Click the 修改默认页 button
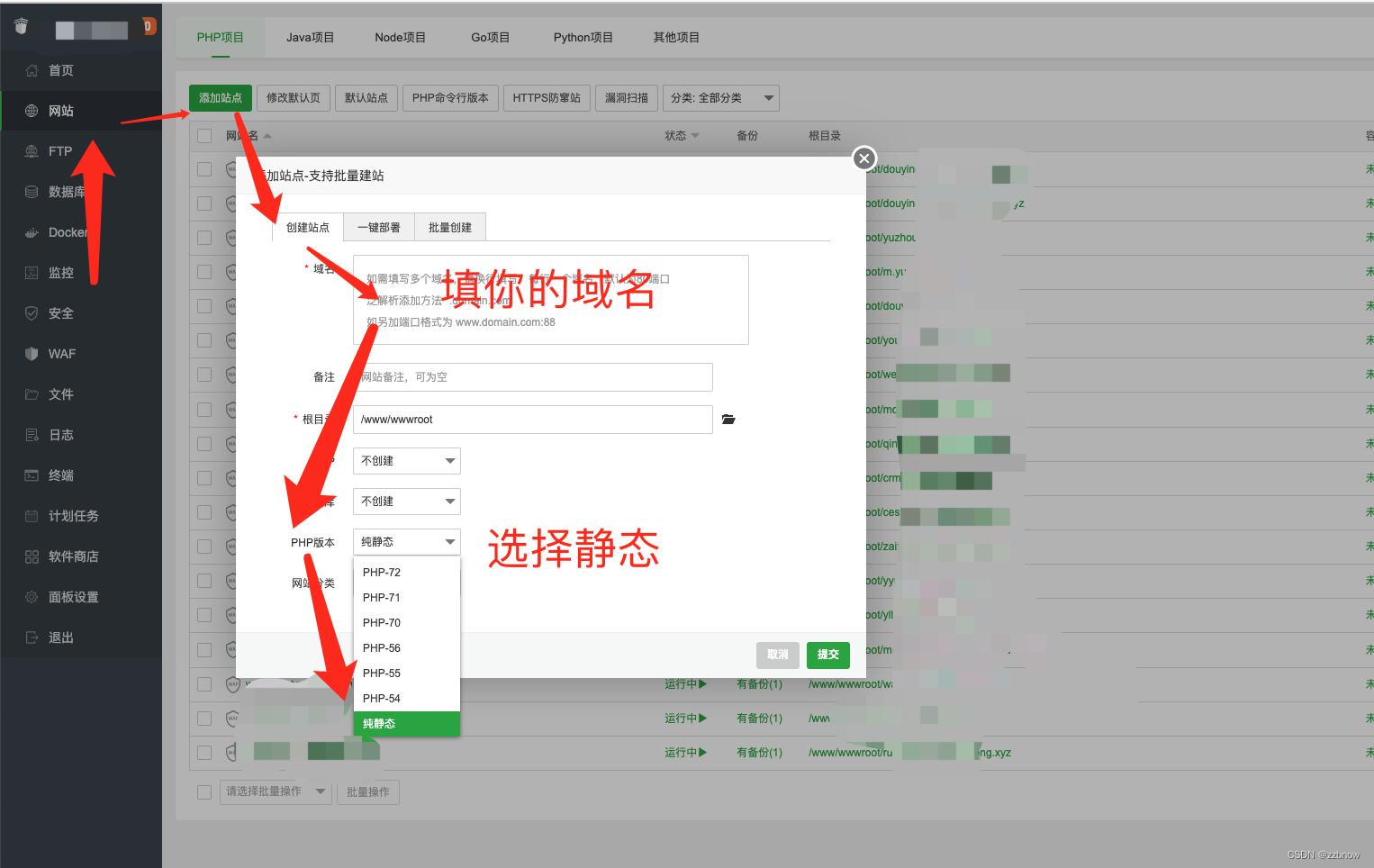 294,98
